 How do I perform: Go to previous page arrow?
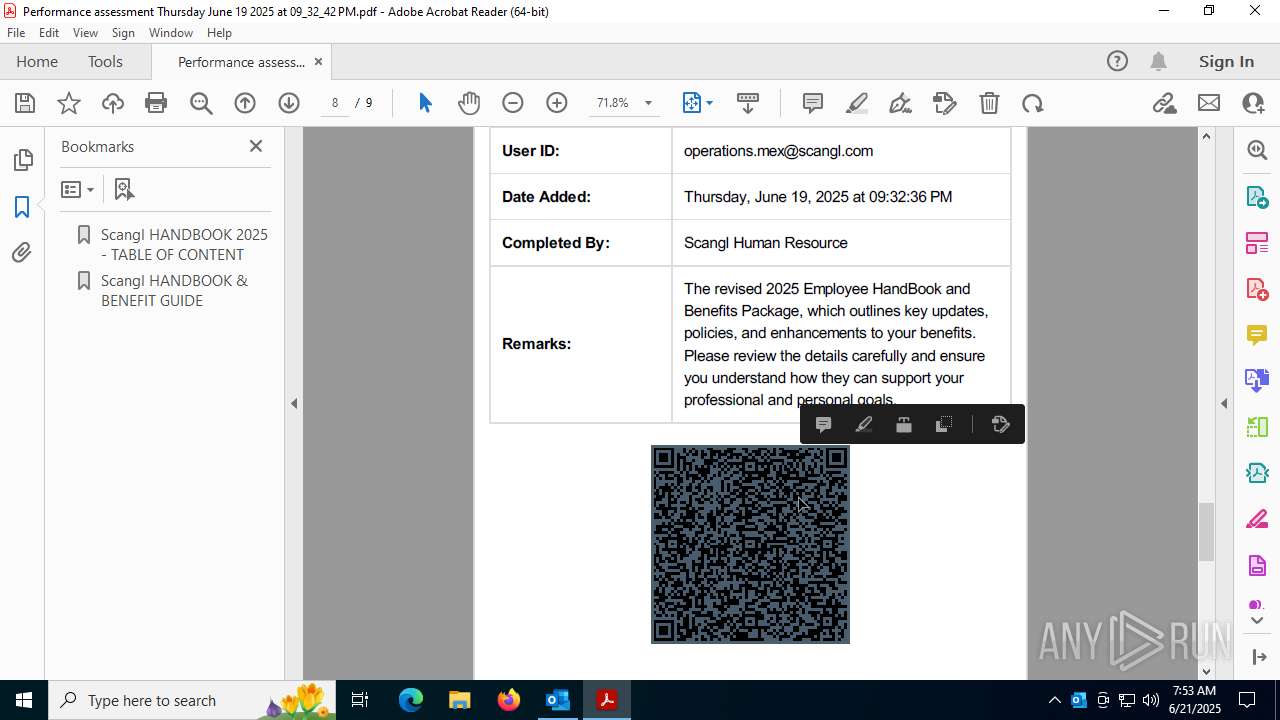[245, 103]
